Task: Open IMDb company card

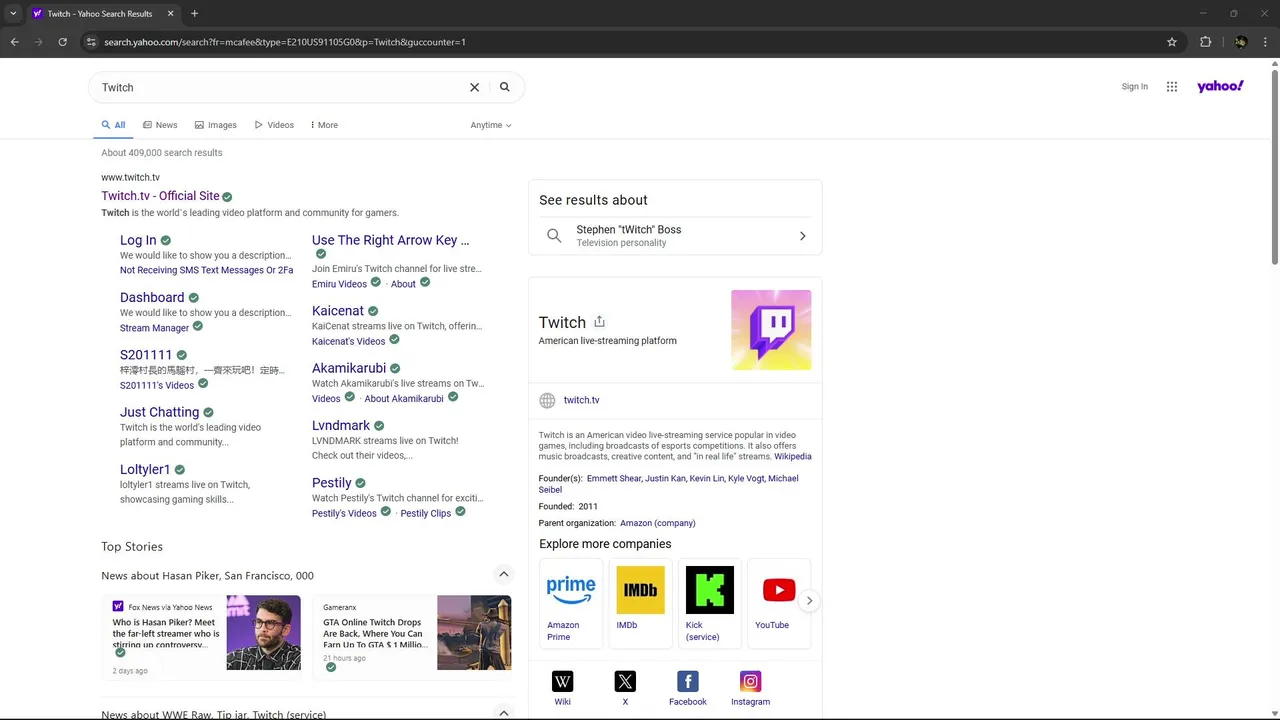Action: [640, 603]
